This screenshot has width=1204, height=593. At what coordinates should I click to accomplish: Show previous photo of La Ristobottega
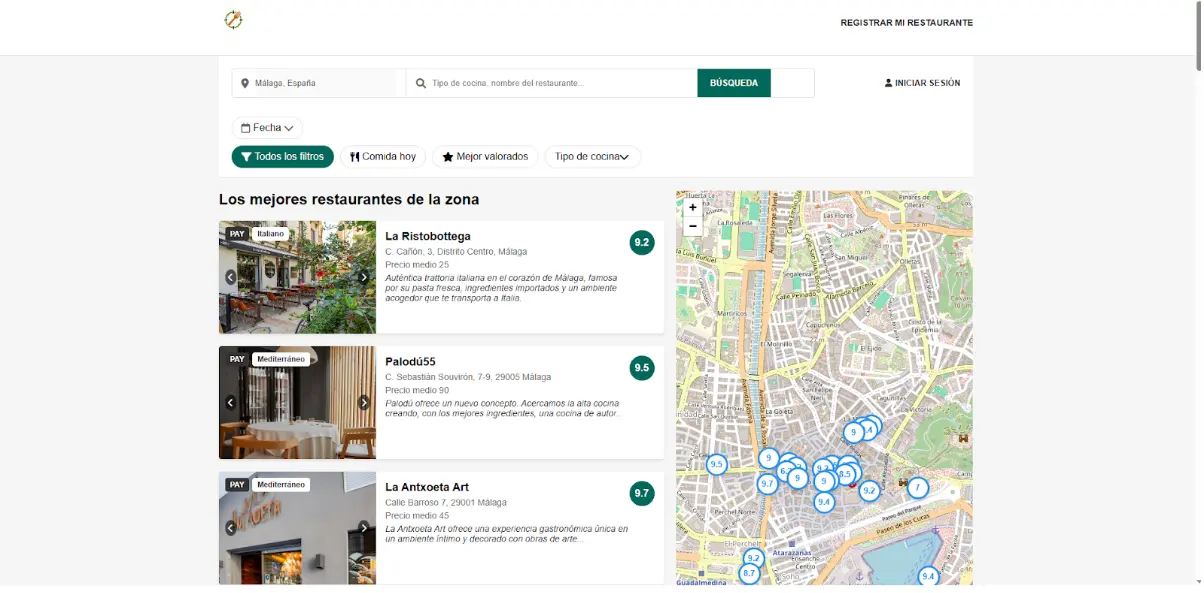click(230, 277)
